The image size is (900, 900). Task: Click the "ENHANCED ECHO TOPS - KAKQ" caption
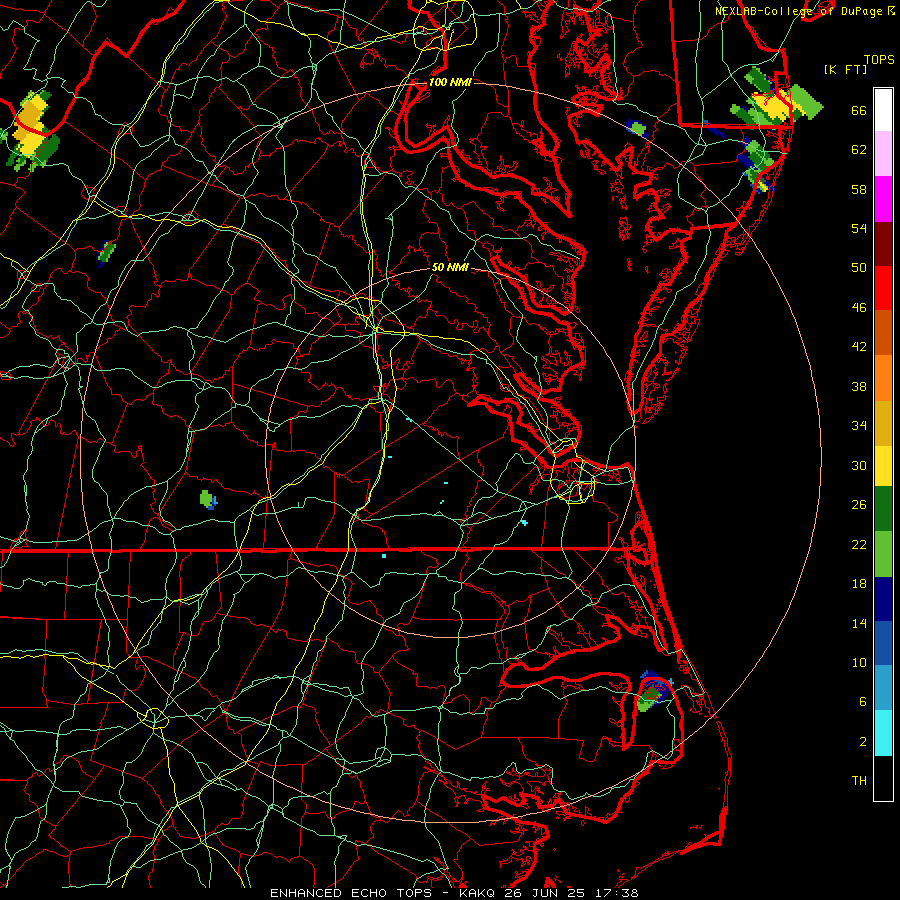click(384, 893)
